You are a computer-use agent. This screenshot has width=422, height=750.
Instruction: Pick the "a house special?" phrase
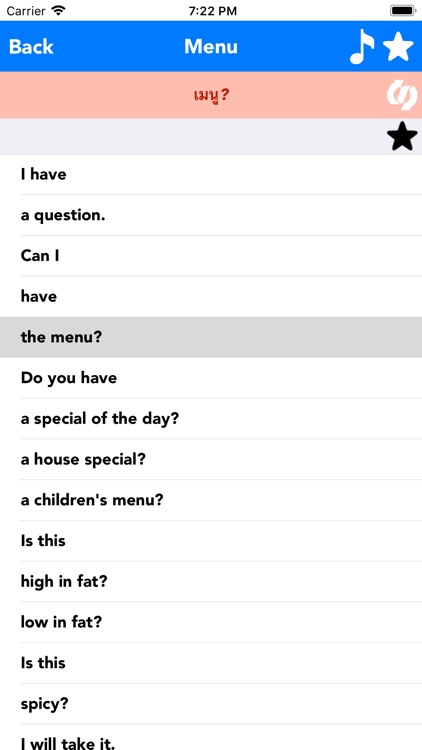(x=211, y=459)
